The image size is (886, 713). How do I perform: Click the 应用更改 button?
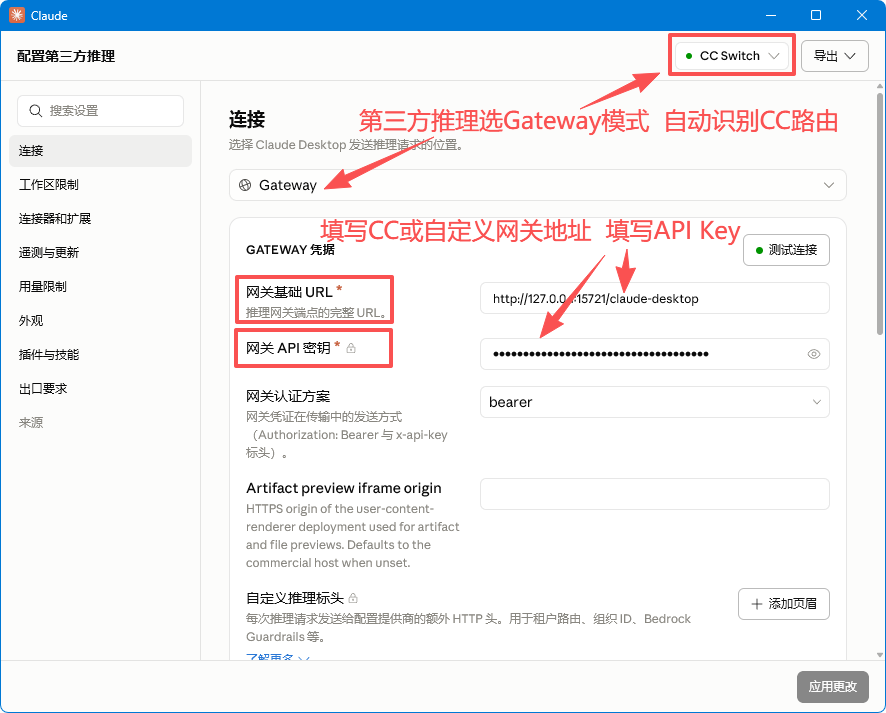click(832, 686)
